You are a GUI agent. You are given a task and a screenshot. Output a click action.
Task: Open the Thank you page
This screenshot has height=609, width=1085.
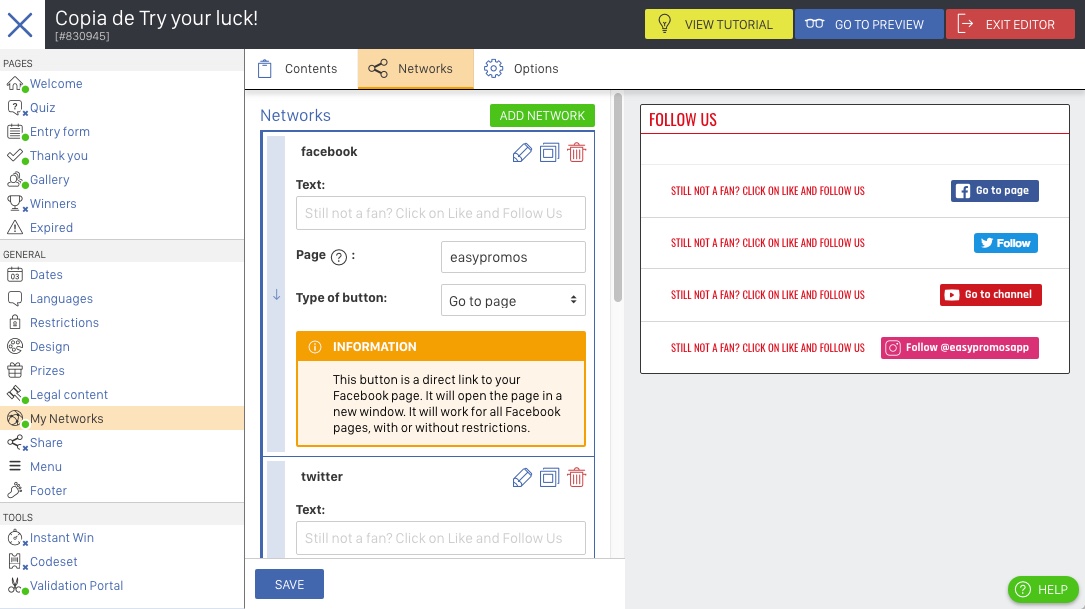pos(59,156)
